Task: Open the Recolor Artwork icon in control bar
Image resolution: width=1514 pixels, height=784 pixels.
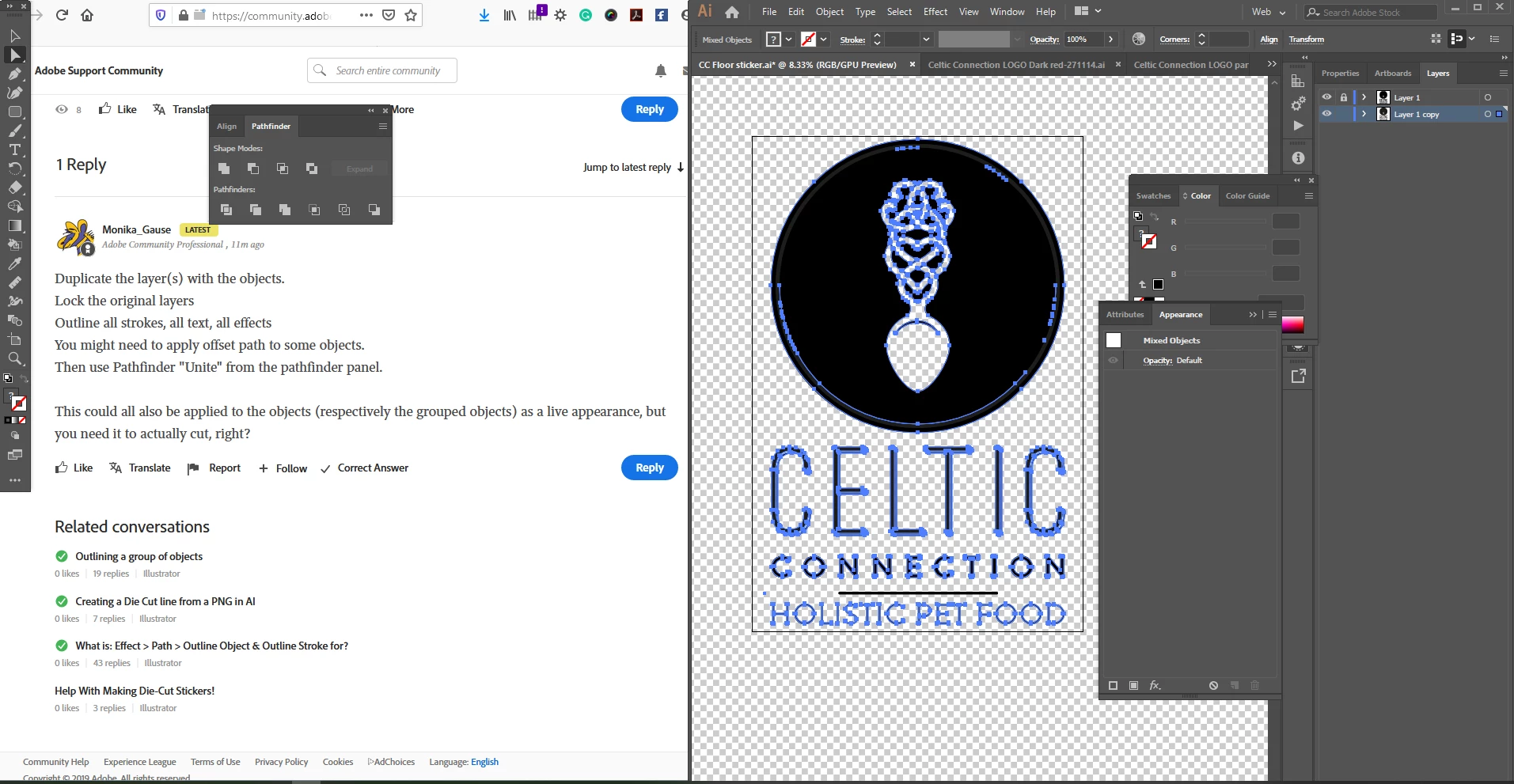Action: pos(1139,39)
